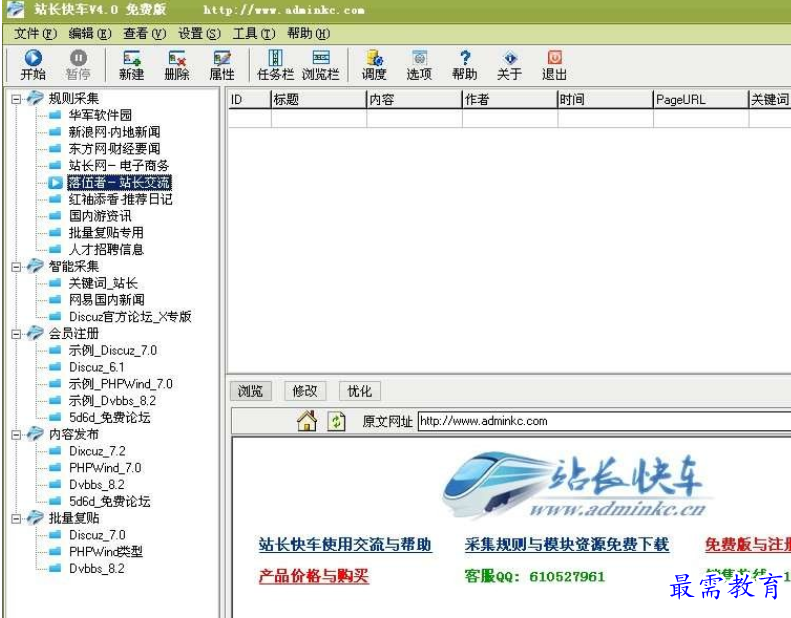Open the 工具(T) menu
This screenshot has height=618, width=791.
(x=254, y=34)
